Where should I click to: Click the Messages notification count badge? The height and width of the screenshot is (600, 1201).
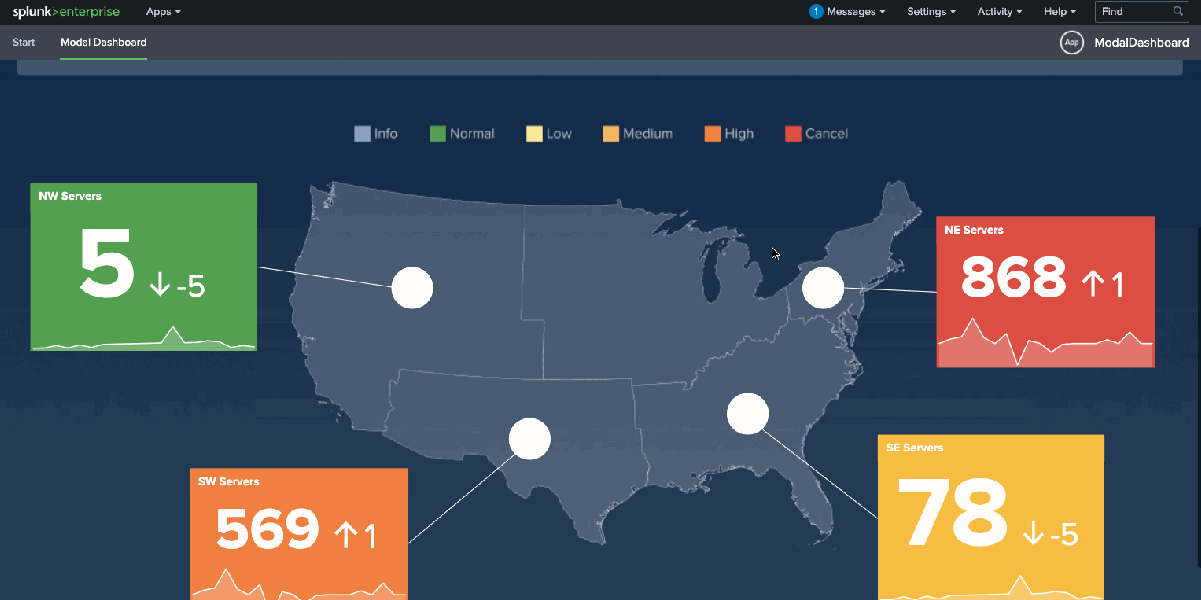tap(816, 12)
